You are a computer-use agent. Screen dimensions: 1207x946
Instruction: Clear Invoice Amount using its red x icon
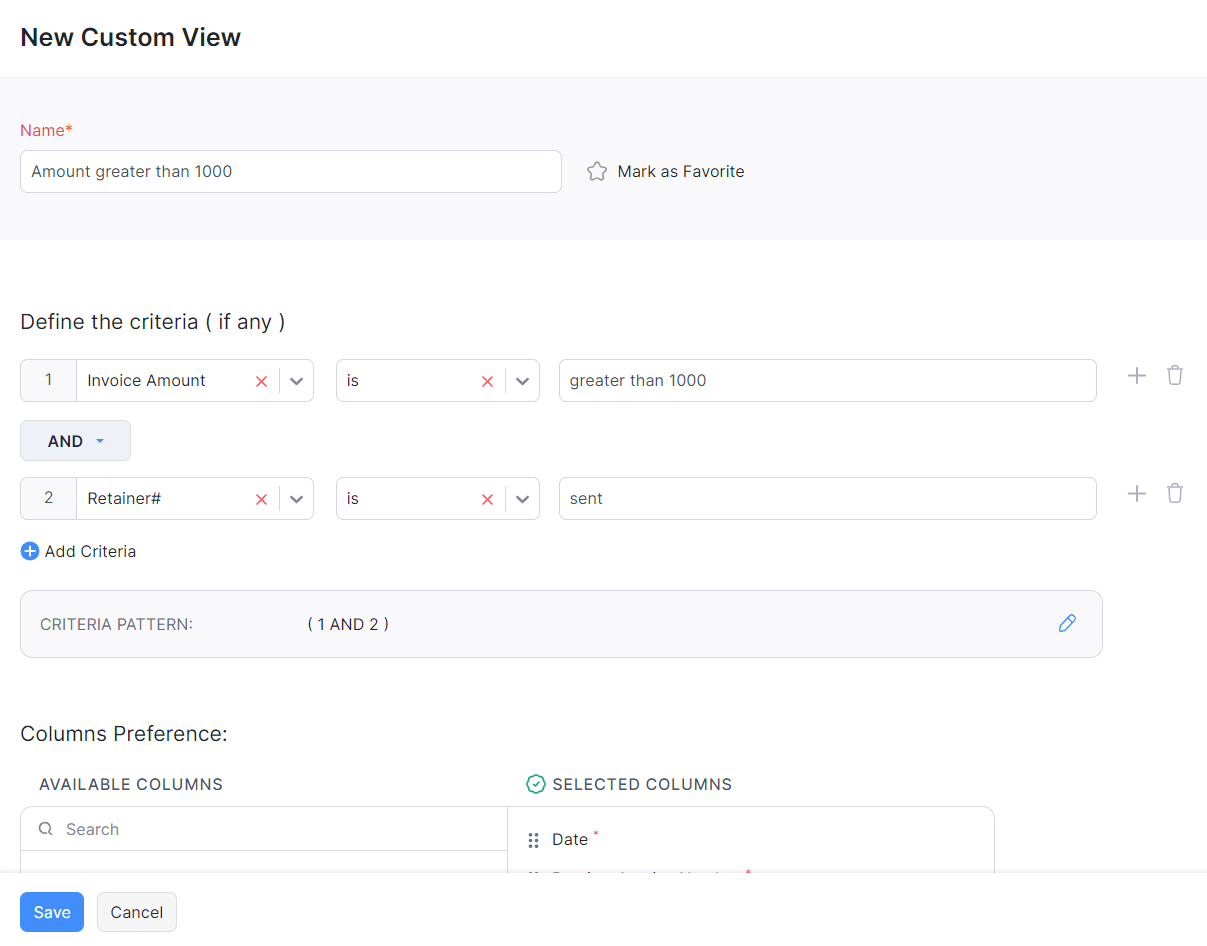(261, 380)
